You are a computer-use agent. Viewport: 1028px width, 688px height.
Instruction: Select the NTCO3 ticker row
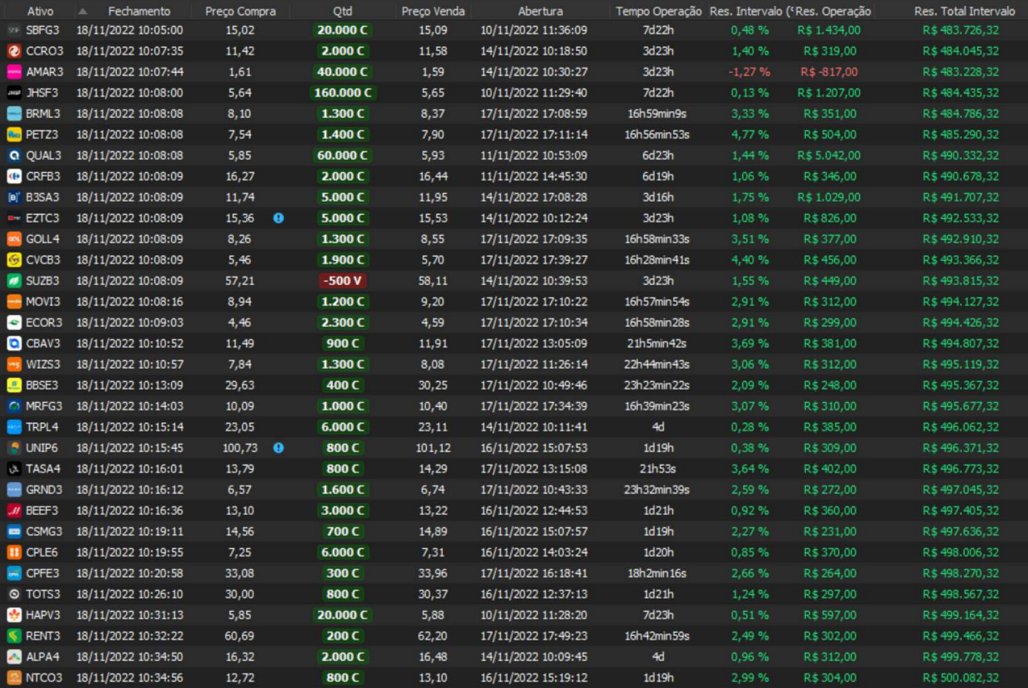(44, 678)
